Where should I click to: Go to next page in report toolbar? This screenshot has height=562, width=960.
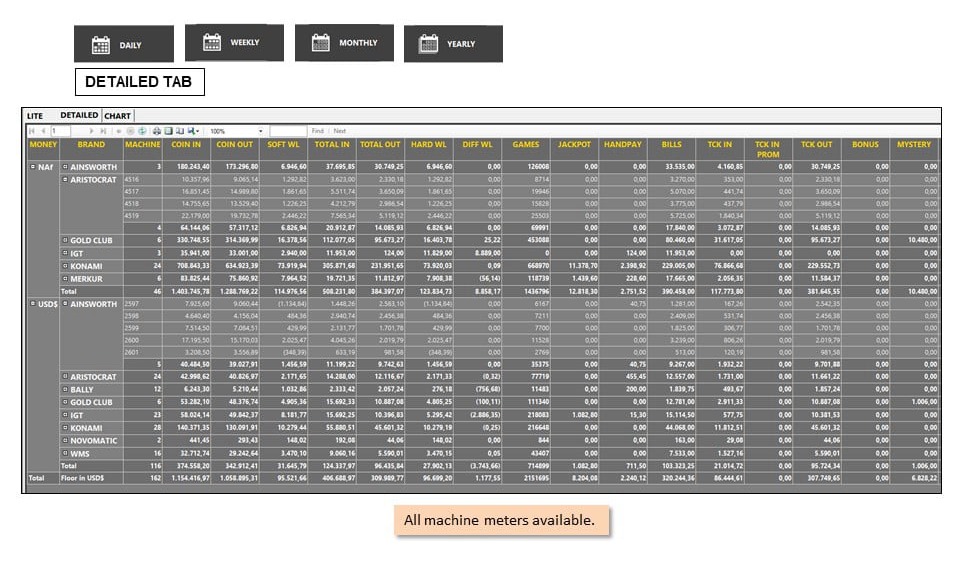92,131
